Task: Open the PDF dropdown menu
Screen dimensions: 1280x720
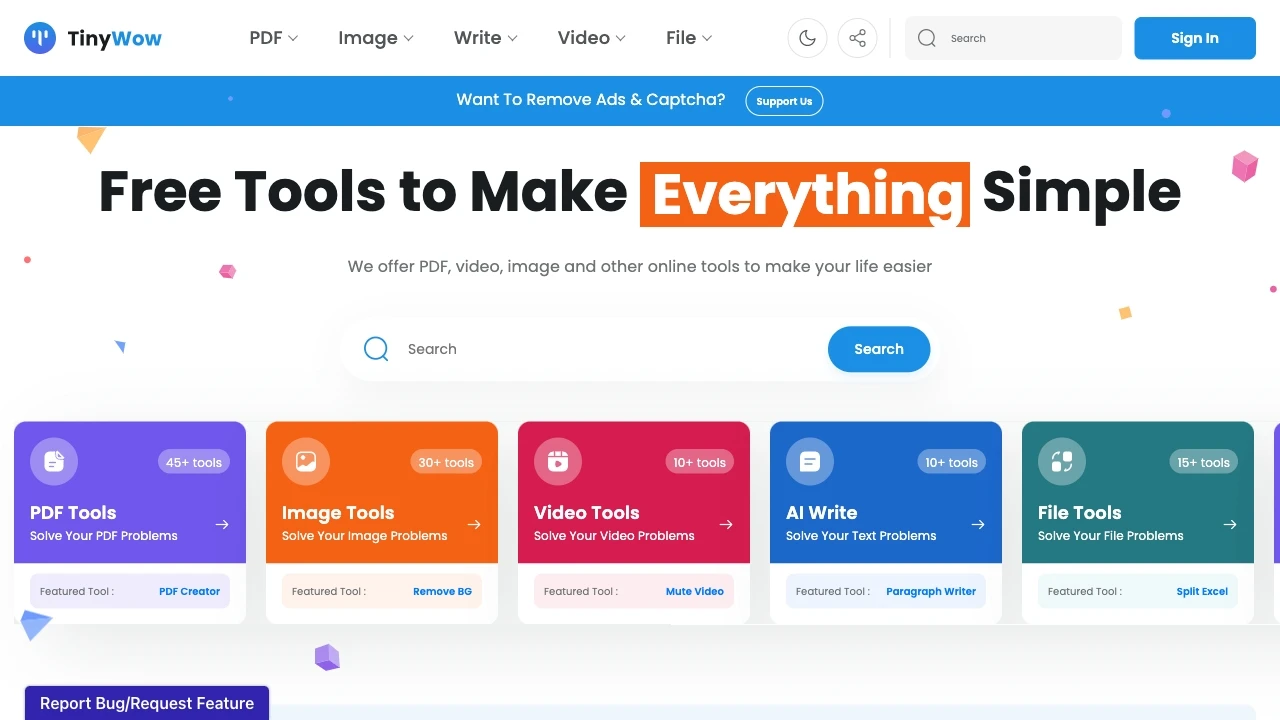Action: pos(272,37)
